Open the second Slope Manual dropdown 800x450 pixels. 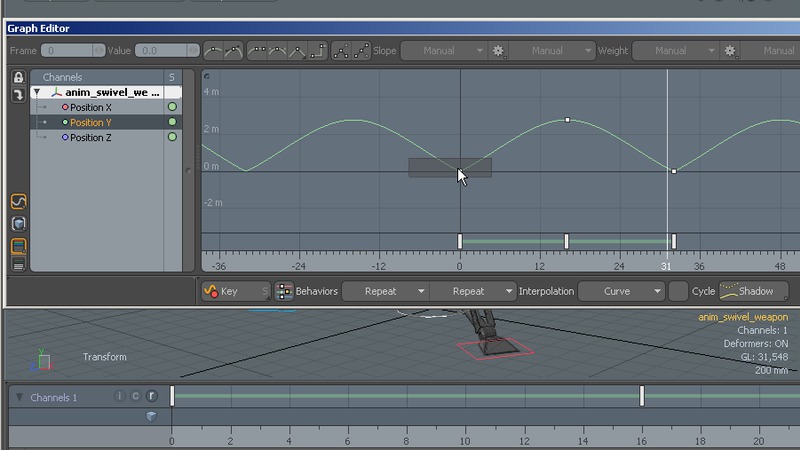point(552,51)
